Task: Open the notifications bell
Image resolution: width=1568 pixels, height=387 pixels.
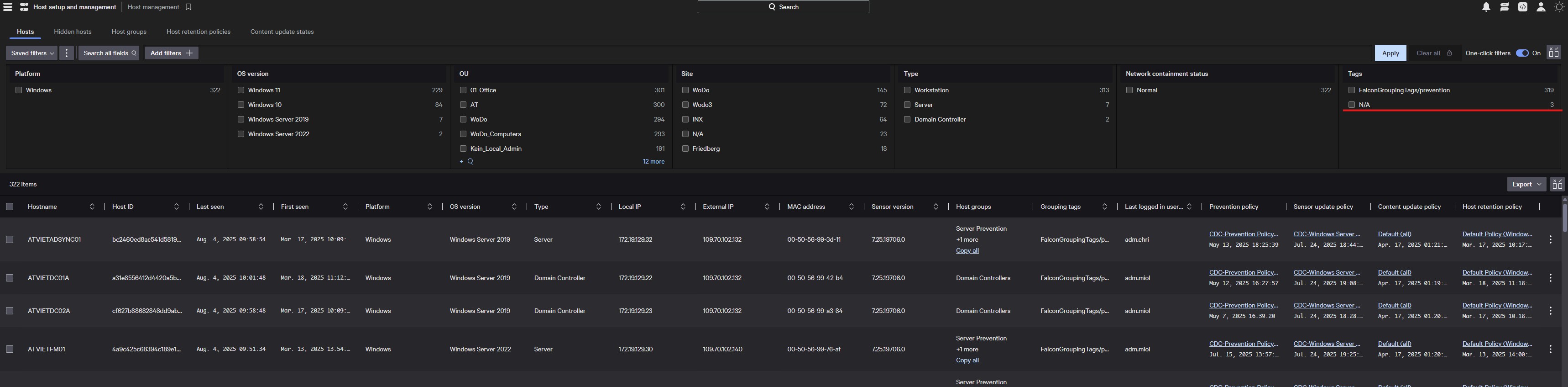Action: pos(1486,7)
